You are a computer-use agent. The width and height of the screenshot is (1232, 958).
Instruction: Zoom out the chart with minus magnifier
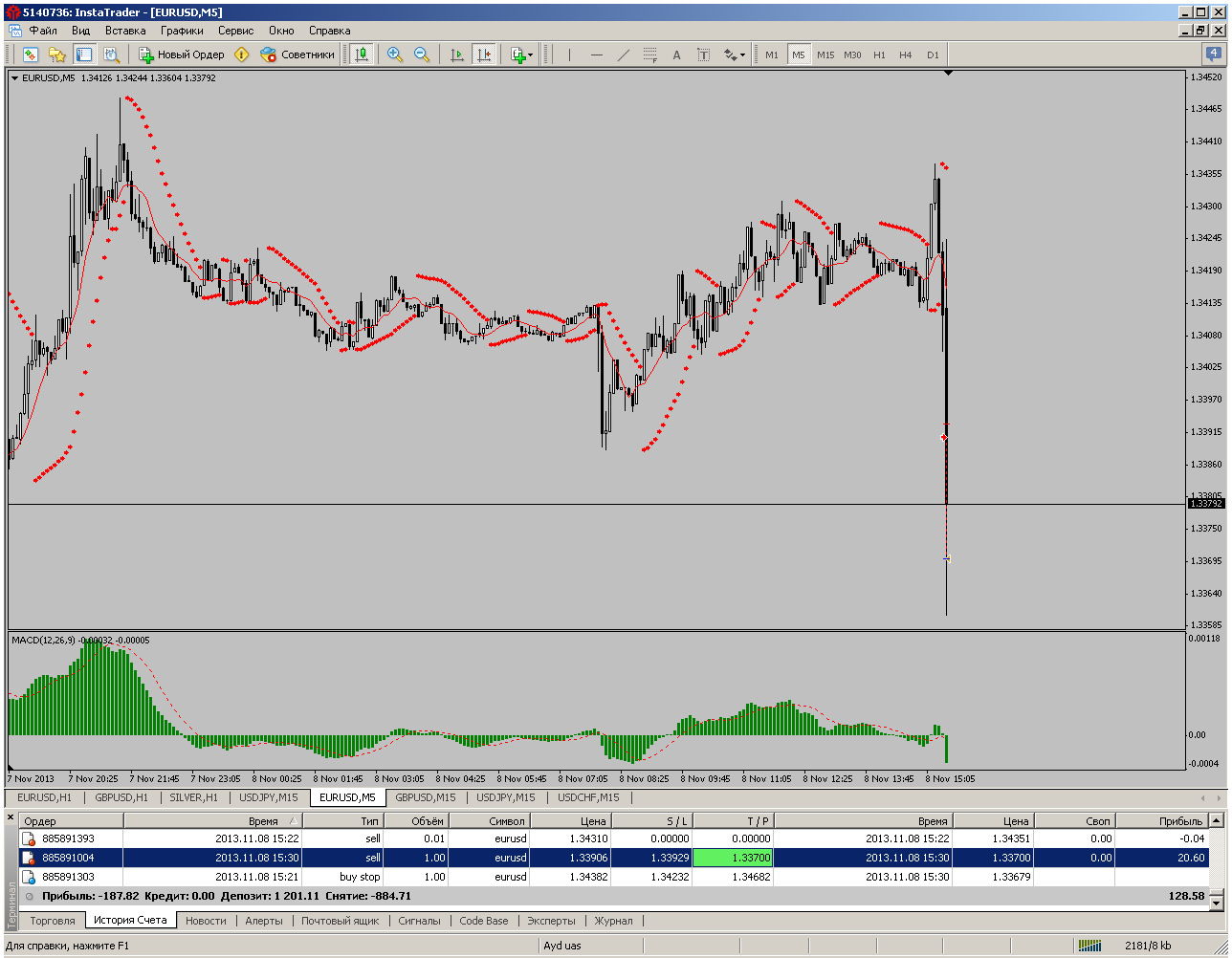421,54
